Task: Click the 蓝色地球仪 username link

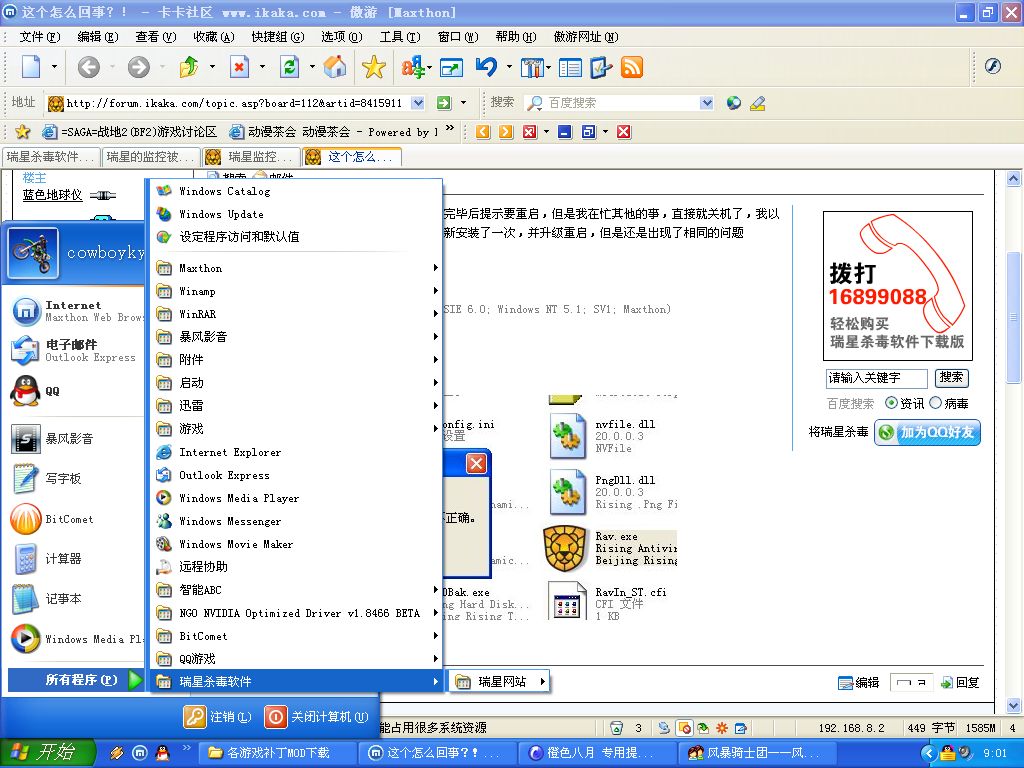Action: [x=52, y=195]
